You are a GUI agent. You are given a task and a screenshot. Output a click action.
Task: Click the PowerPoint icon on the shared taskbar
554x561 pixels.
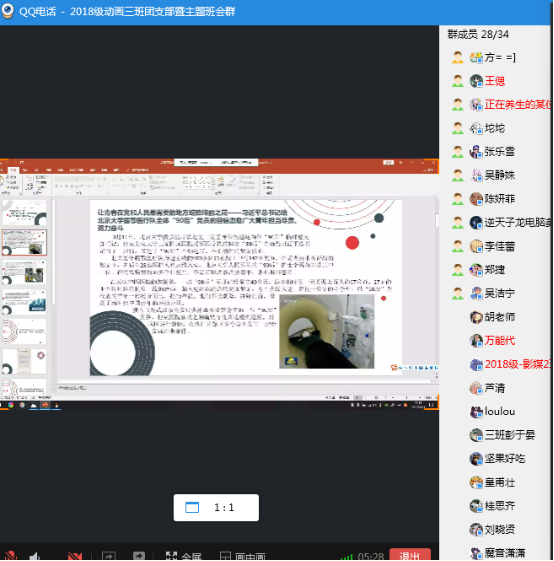click(45, 405)
